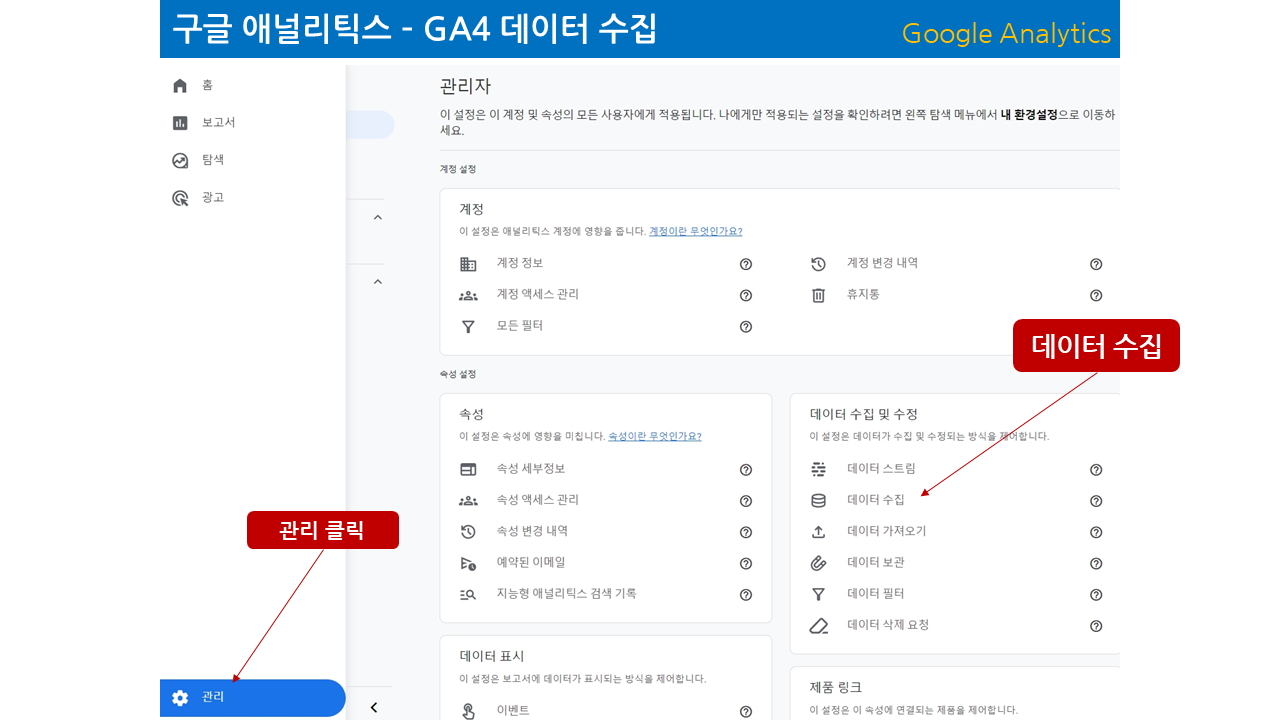The image size is (1280, 720).
Task: Click the bar chart 보고서 icon
Action: point(180,123)
